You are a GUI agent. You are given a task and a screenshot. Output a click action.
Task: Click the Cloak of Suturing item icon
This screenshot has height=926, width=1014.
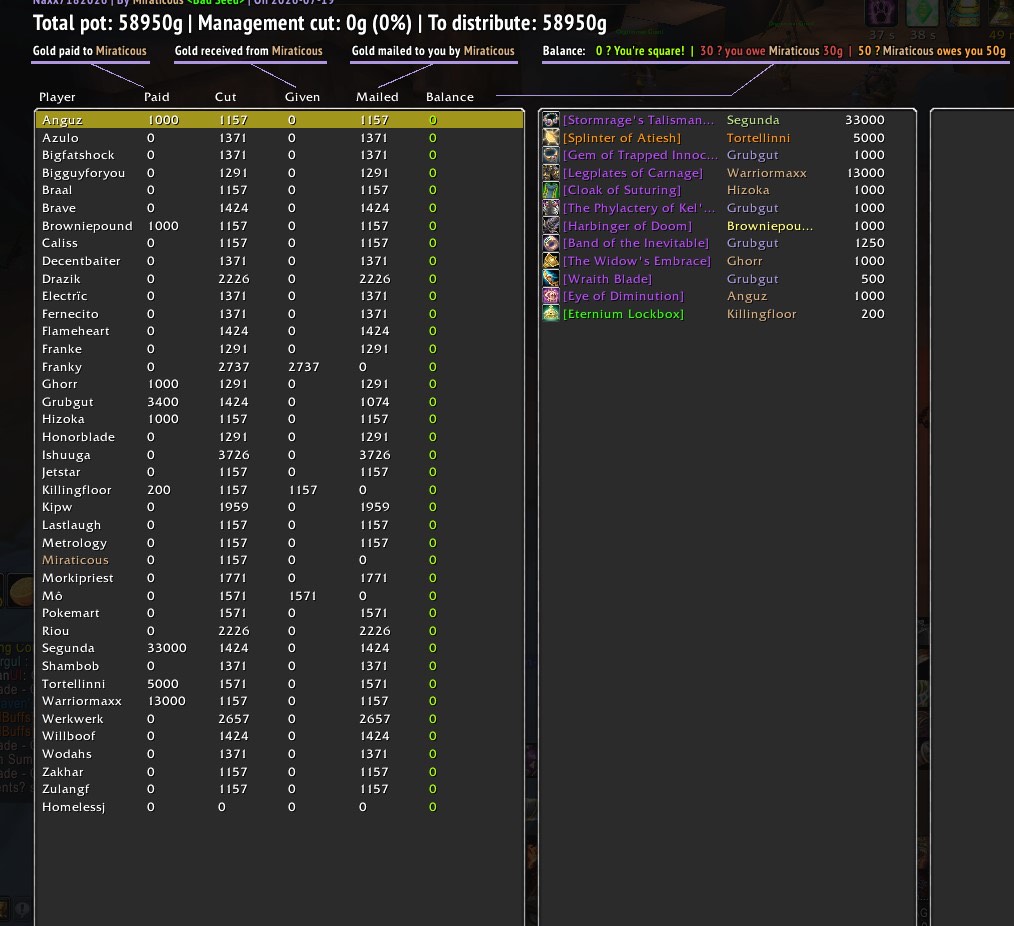click(x=550, y=190)
